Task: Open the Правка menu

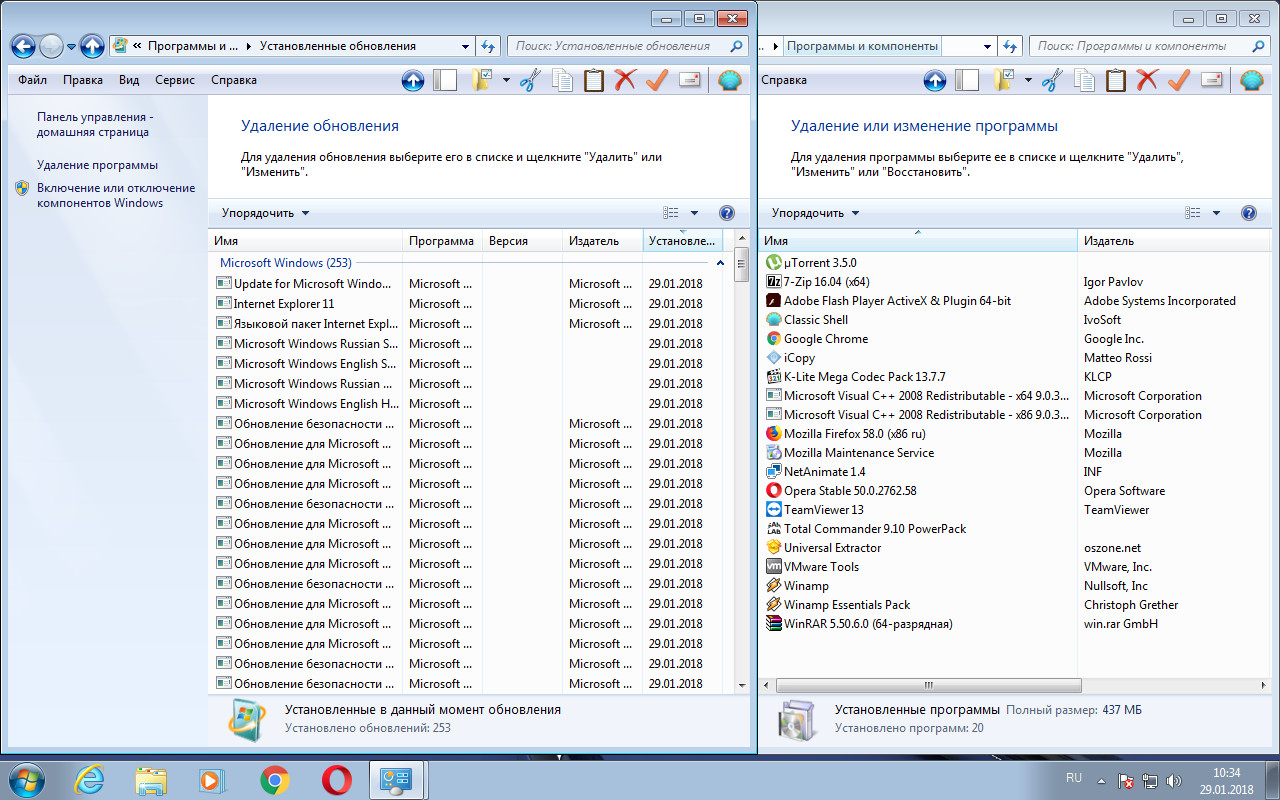Action: pyautogui.click(x=83, y=80)
